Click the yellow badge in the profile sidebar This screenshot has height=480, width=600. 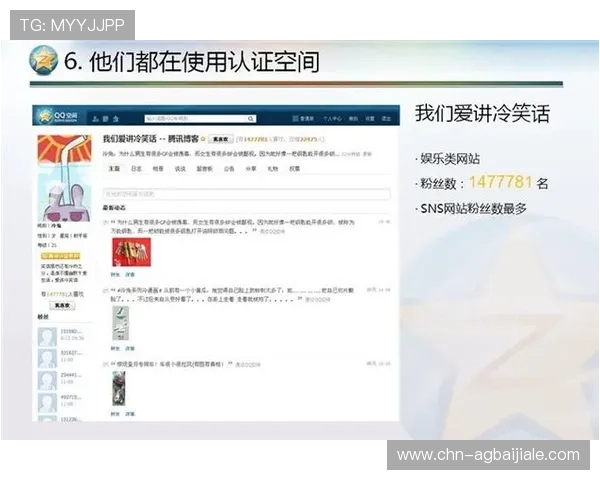coord(60,256)
